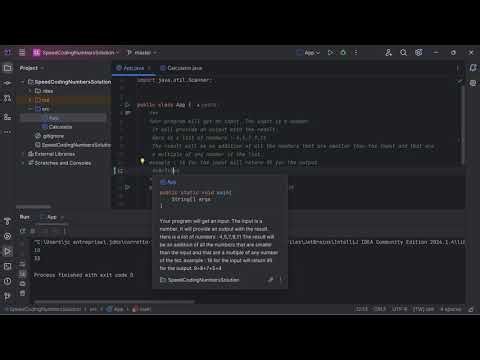The height and width of the screenshot is (360, 480).
Task: Toggle scroll to end in console toolbar
Action: click(22, 274)
